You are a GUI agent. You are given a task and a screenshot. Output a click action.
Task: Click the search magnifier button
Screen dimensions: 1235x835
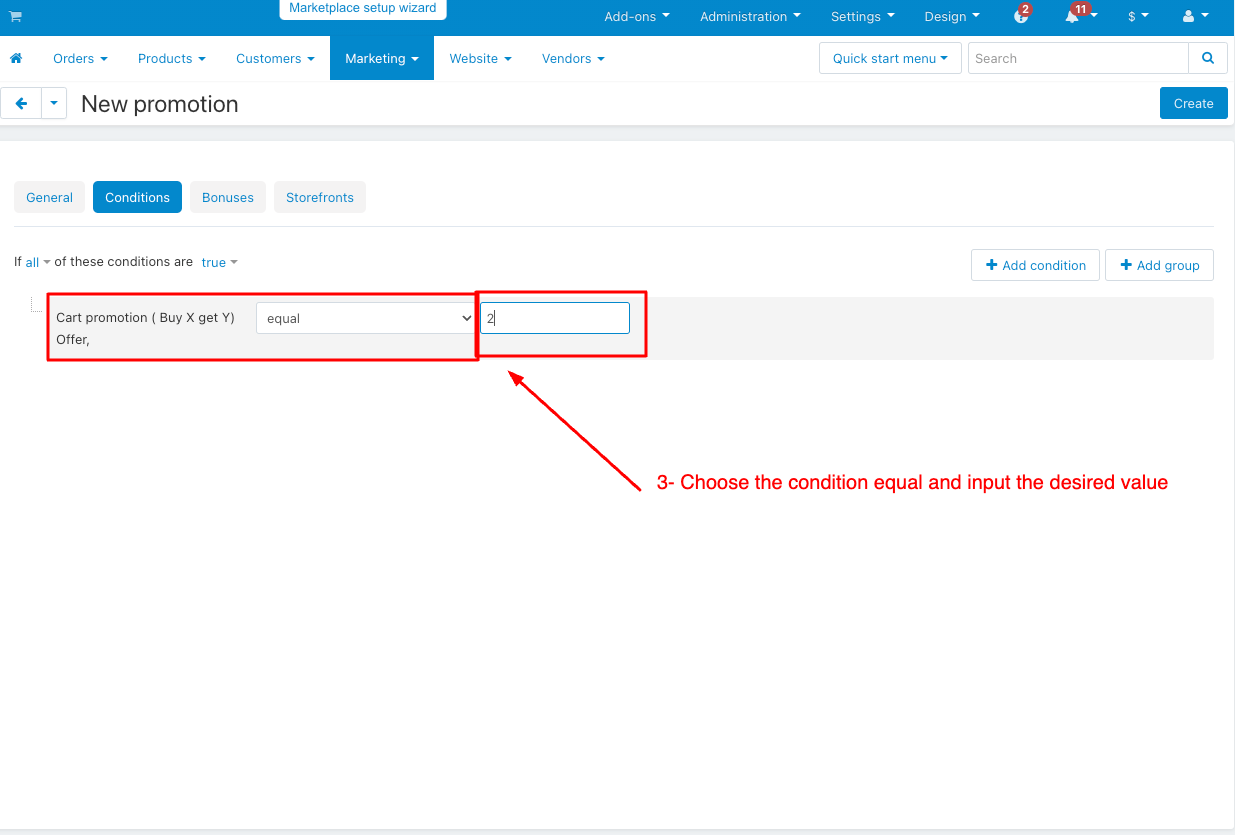click(x=1208, y=58)
